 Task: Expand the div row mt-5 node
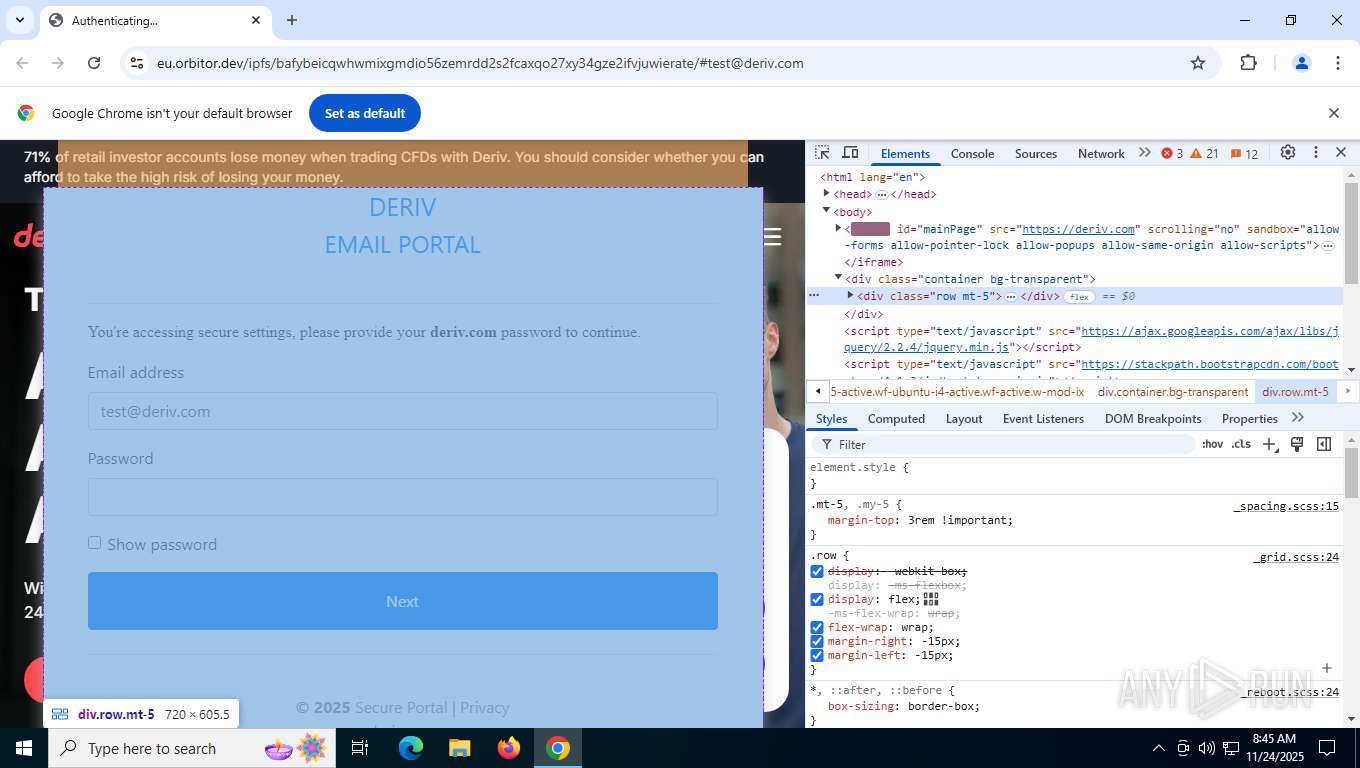(850, 296)
